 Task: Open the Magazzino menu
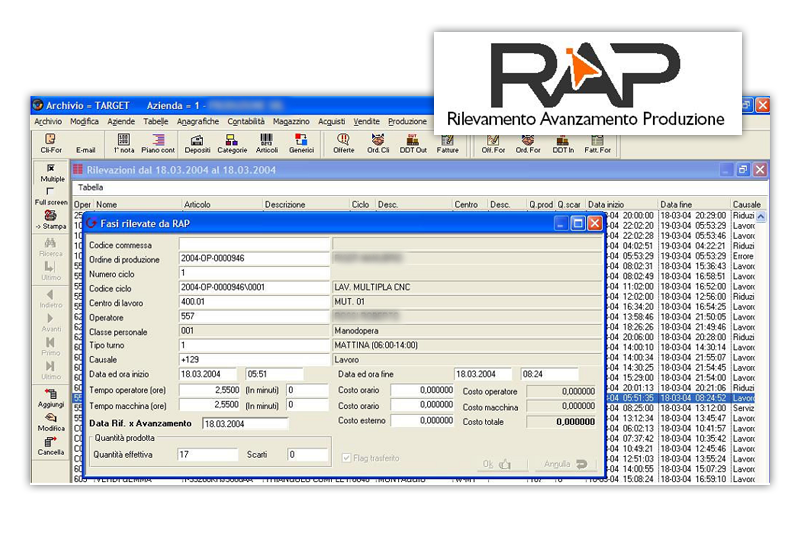(x=291, y=122)
